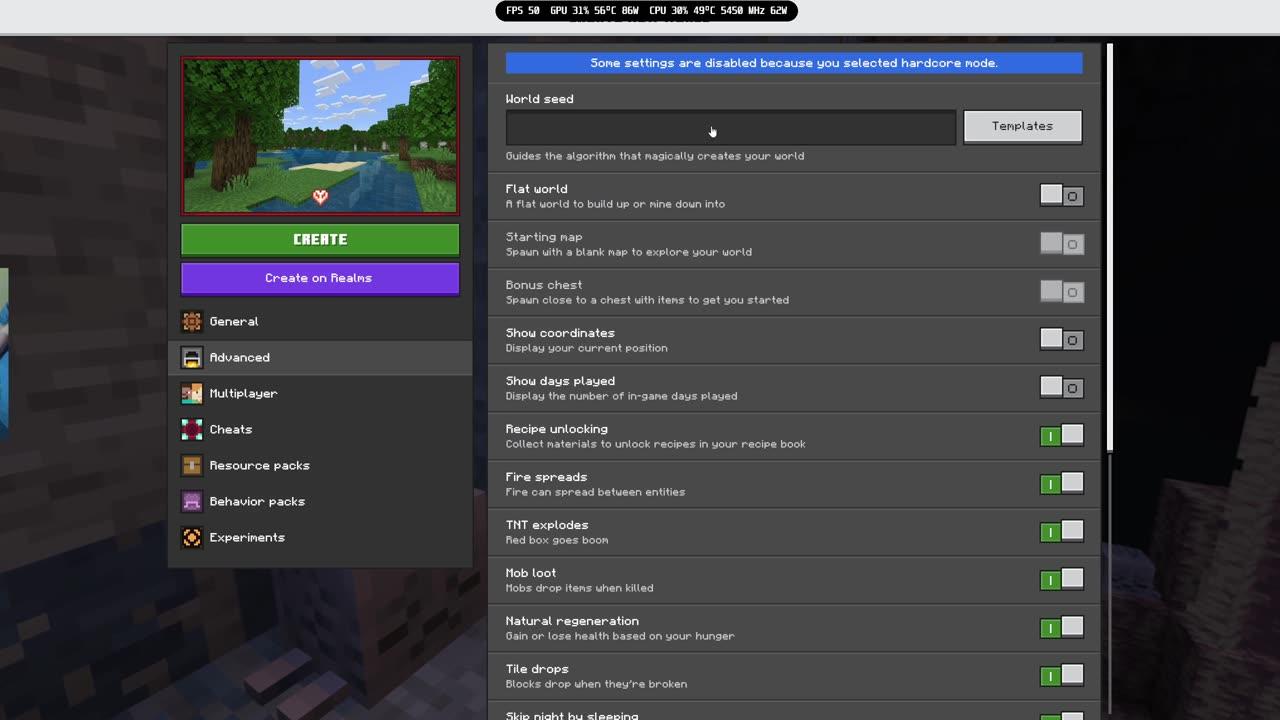The height and width of the screenshot is (720, 1280).
Task: Turn off TNT explodes toggle
Action: 1061,532
